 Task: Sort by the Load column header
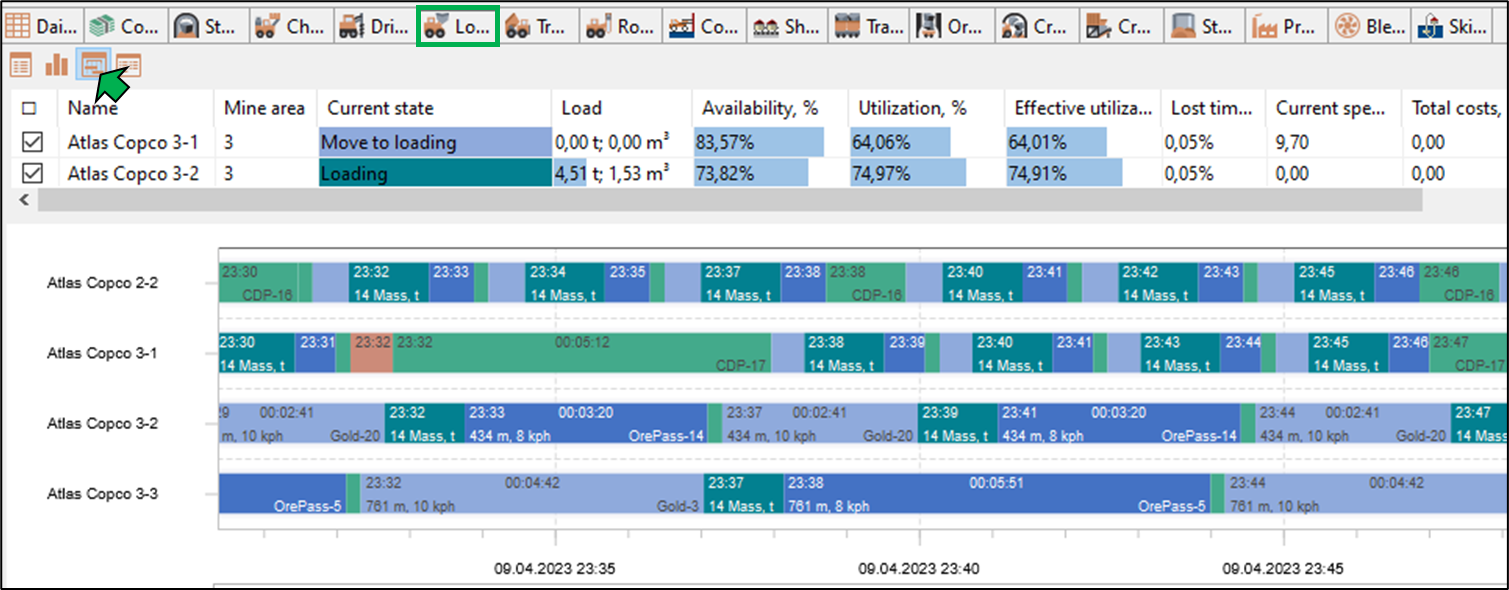(621, 108)
